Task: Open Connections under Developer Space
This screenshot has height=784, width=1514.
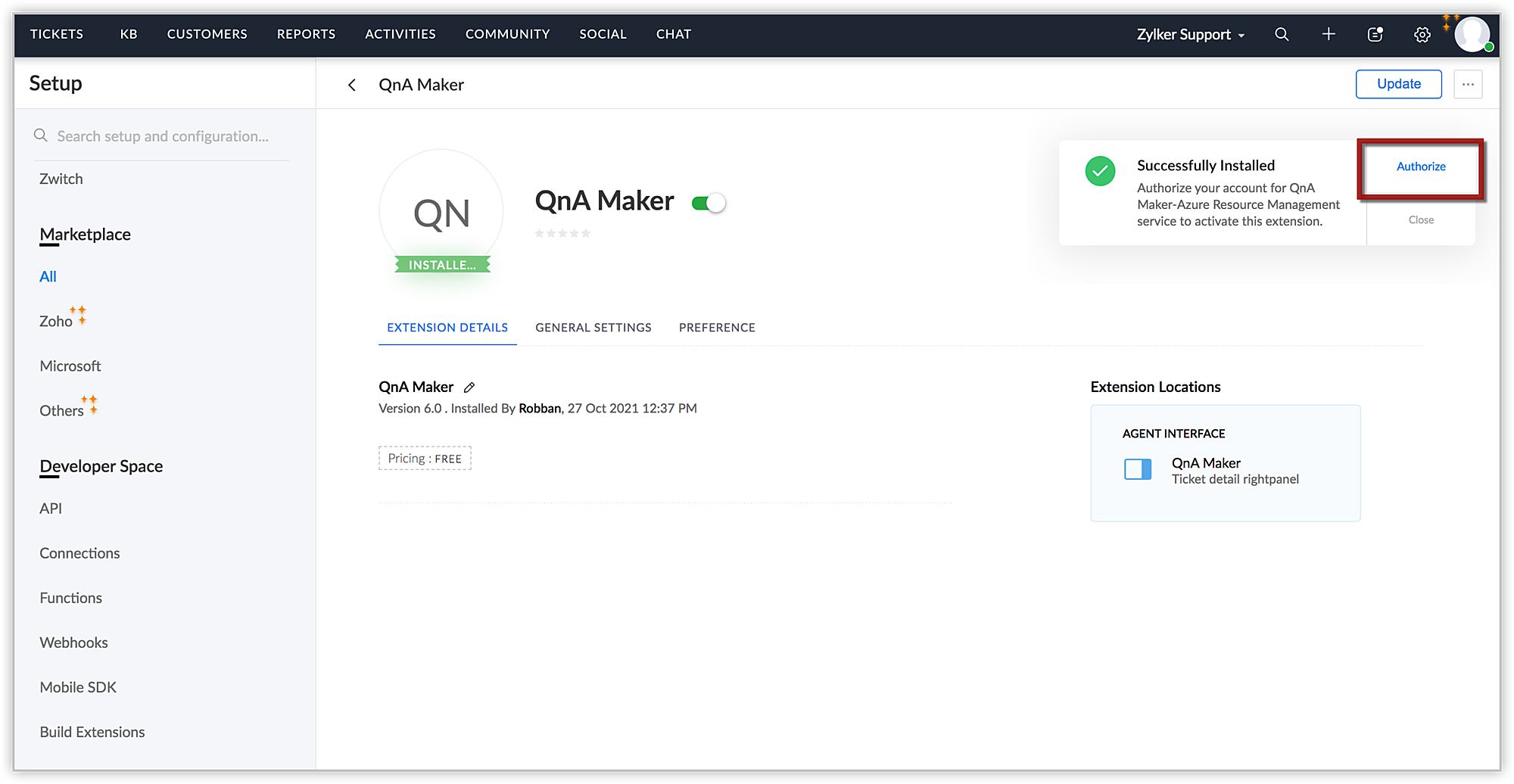Action: point(79,553)
